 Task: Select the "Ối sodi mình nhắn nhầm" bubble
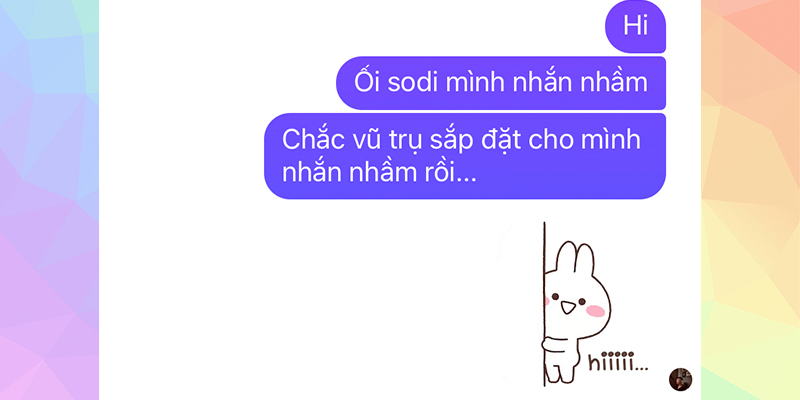501,83
